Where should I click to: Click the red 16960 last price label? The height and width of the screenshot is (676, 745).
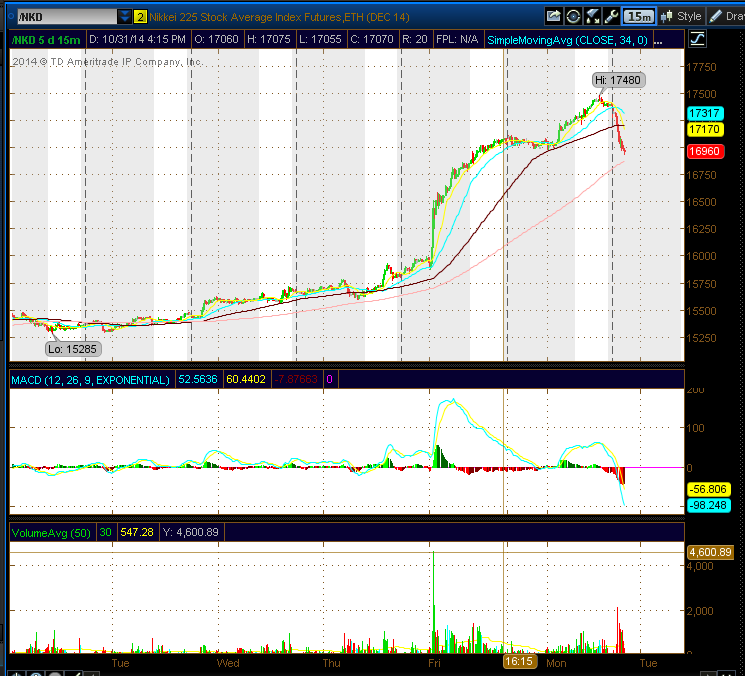coord(705,152)
